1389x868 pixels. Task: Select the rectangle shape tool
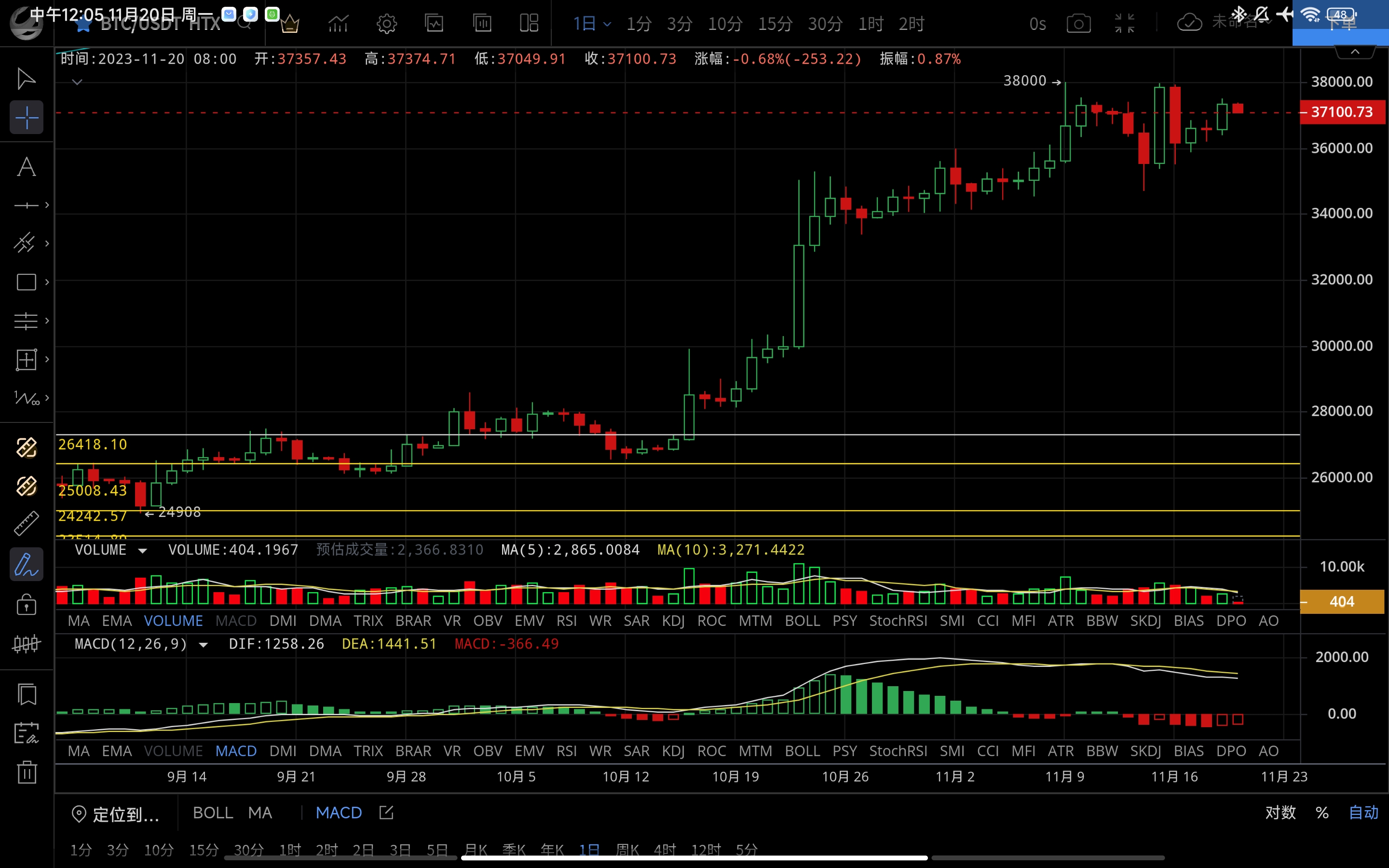click(26, 282)
